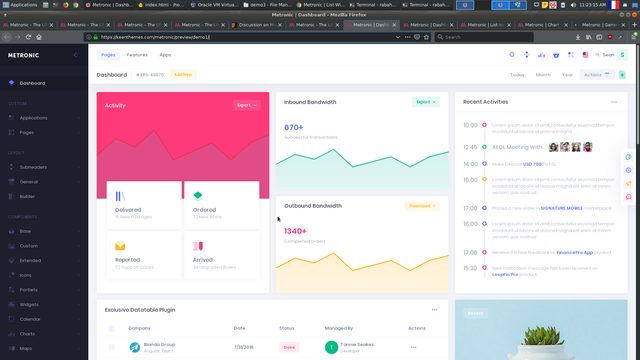
Task: Click the Year filter button
Action: click(x=567, y=75)
